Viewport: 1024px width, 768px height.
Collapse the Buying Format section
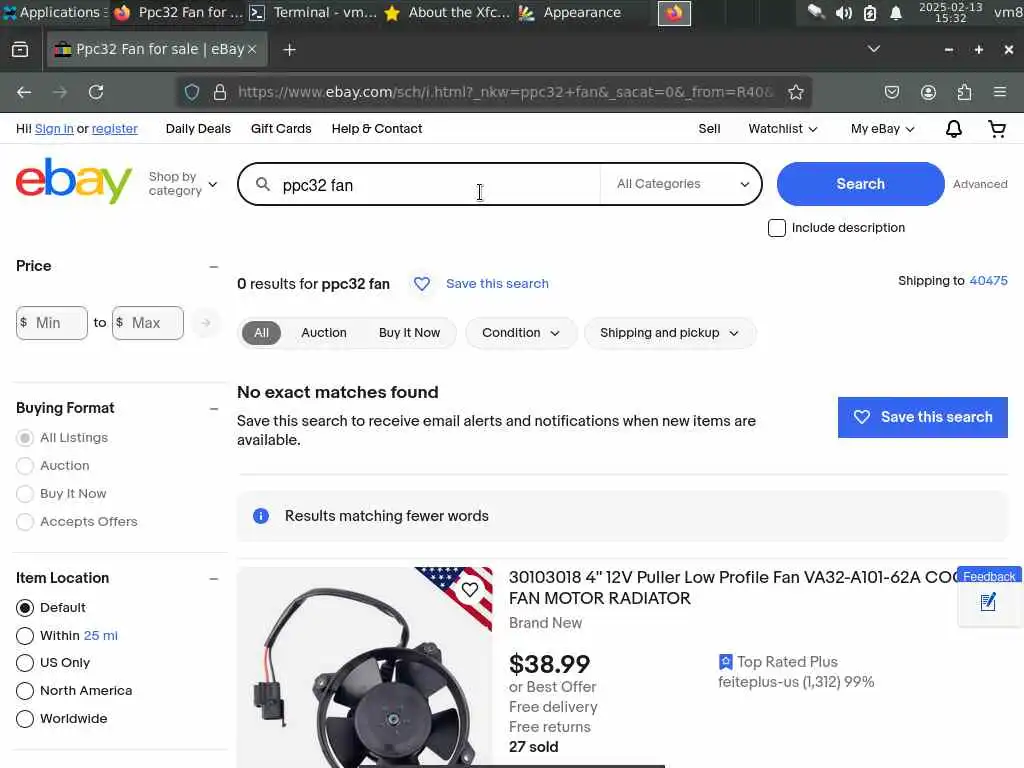(214, 409)
